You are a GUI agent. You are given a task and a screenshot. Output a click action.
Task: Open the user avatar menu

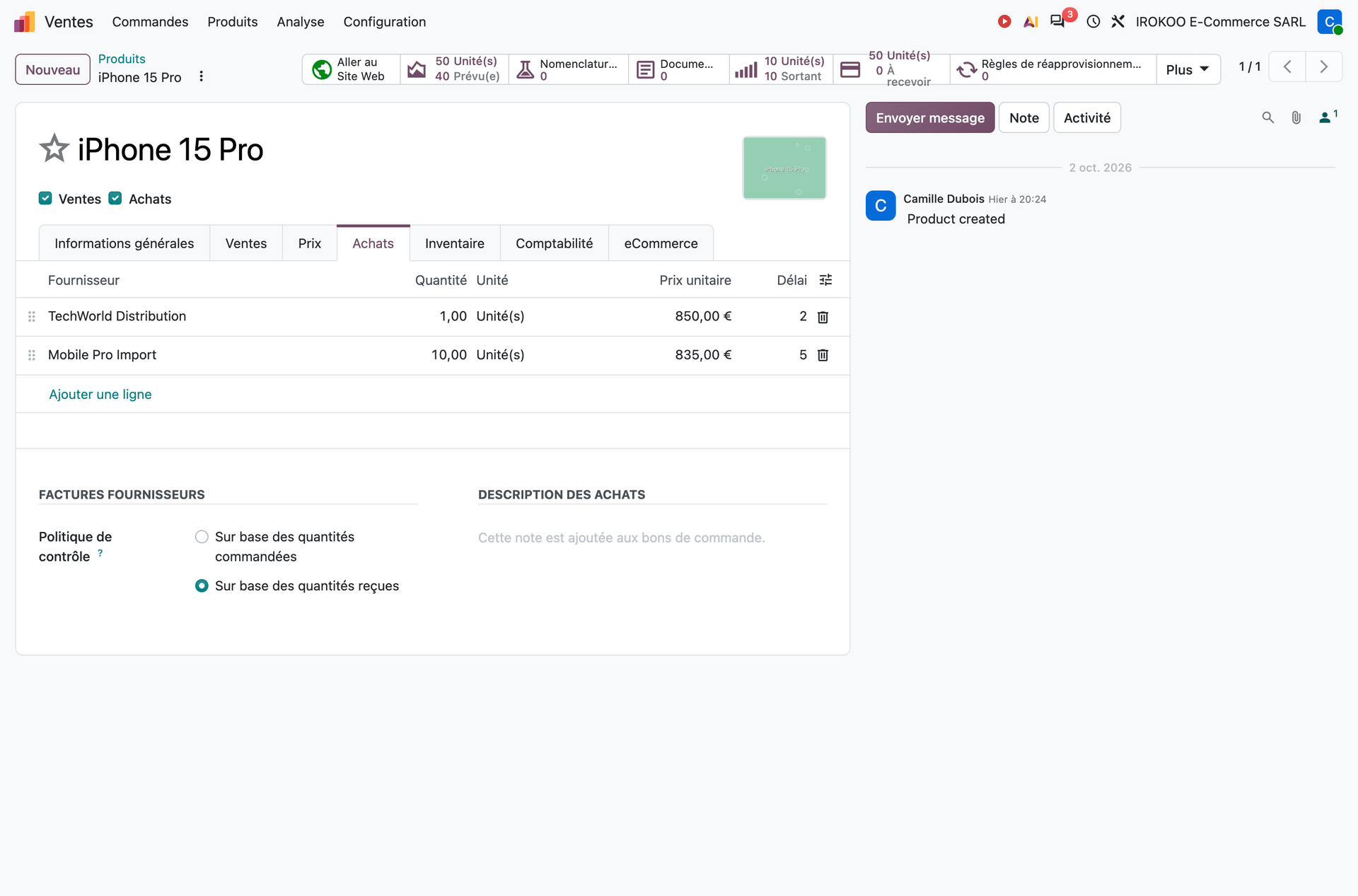click(x=1330, y=22)
